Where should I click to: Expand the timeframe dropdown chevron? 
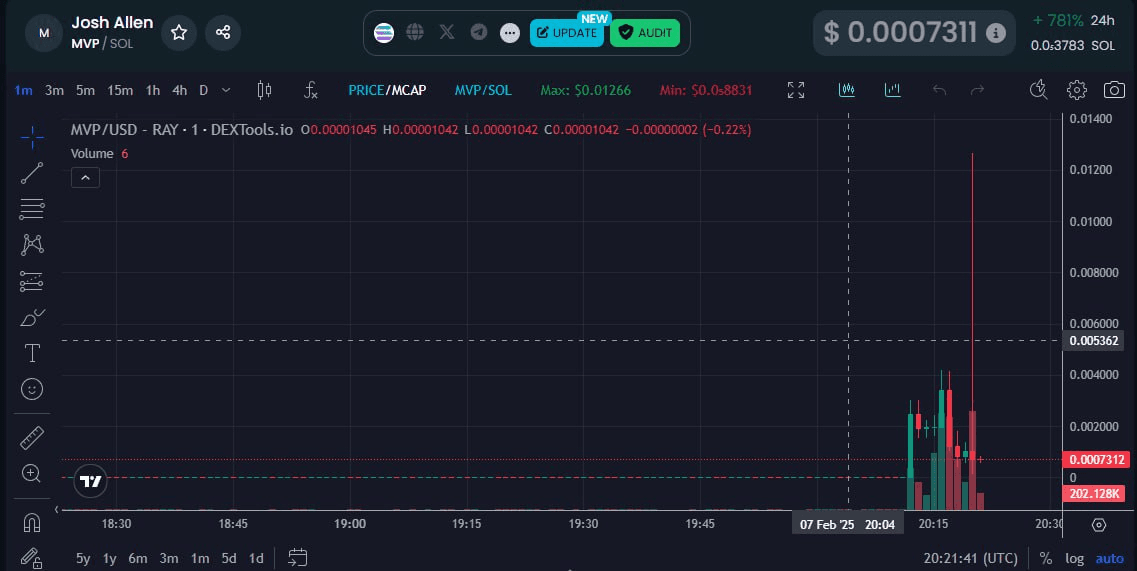click(x=226, y=91)
